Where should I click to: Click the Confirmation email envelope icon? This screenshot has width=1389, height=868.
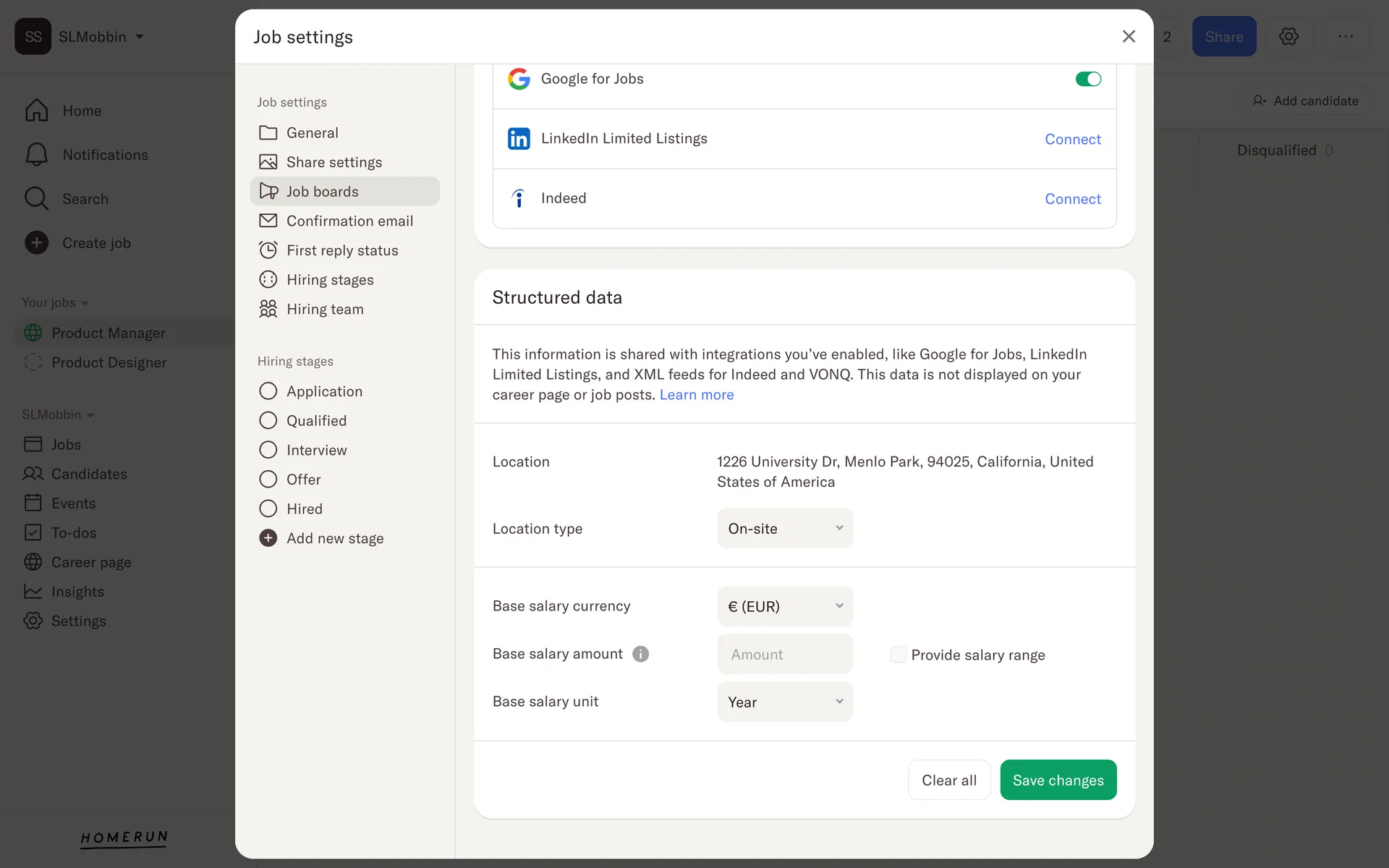click(268, 221)
